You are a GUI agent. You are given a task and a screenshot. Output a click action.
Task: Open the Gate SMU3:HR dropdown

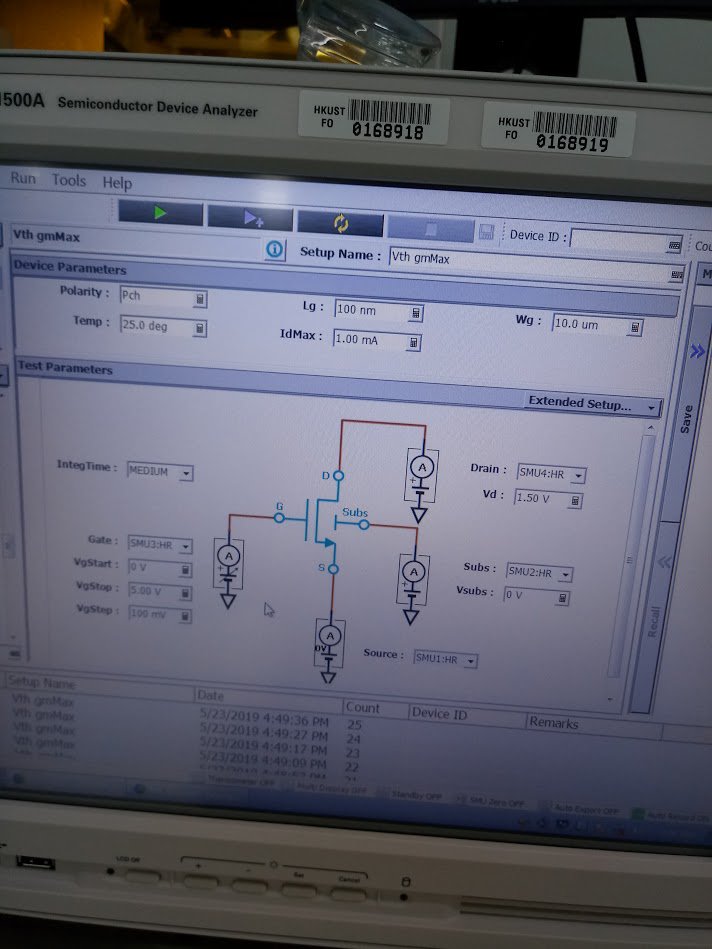click(185, 547)
